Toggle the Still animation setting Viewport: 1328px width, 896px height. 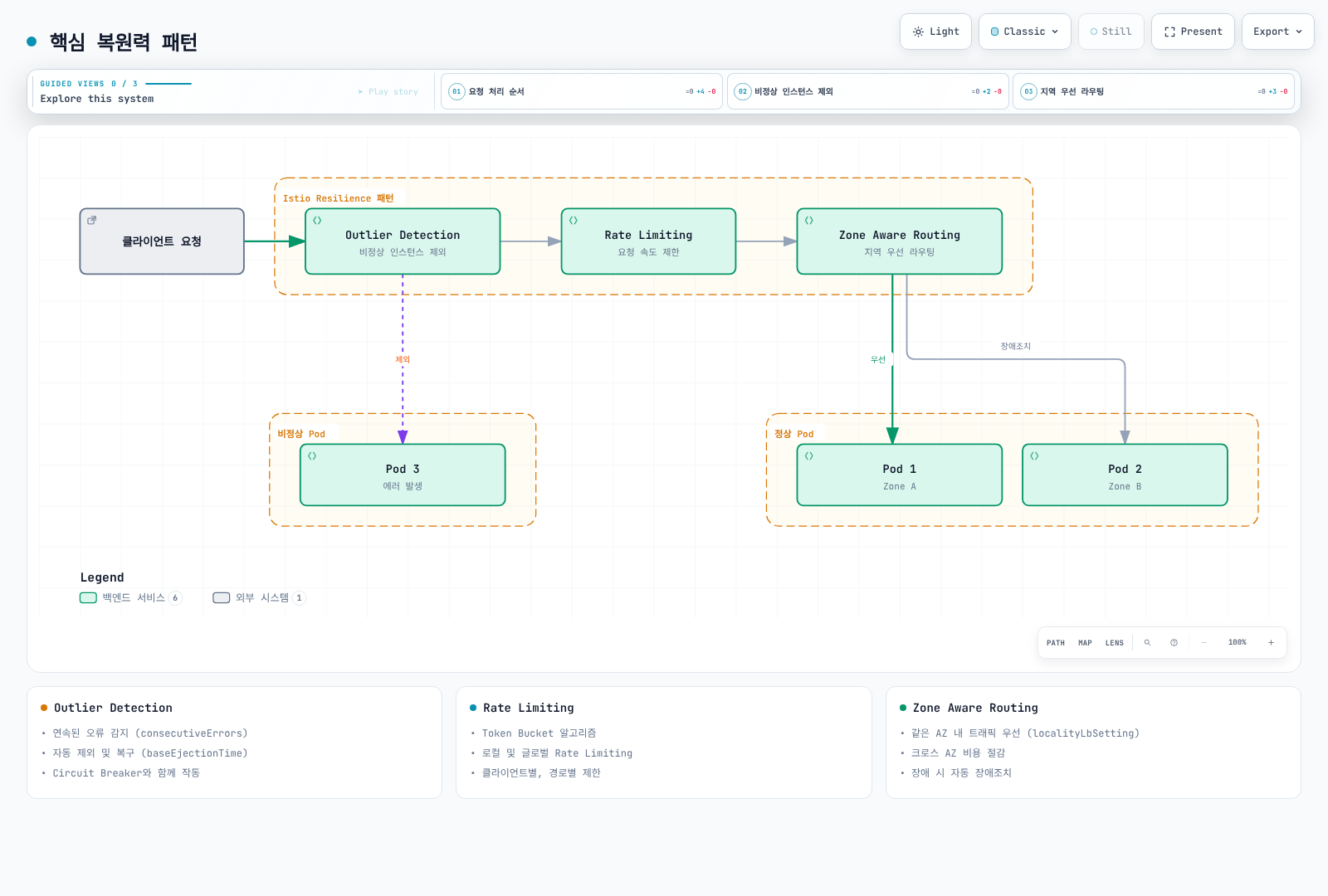pos(1111,32)
